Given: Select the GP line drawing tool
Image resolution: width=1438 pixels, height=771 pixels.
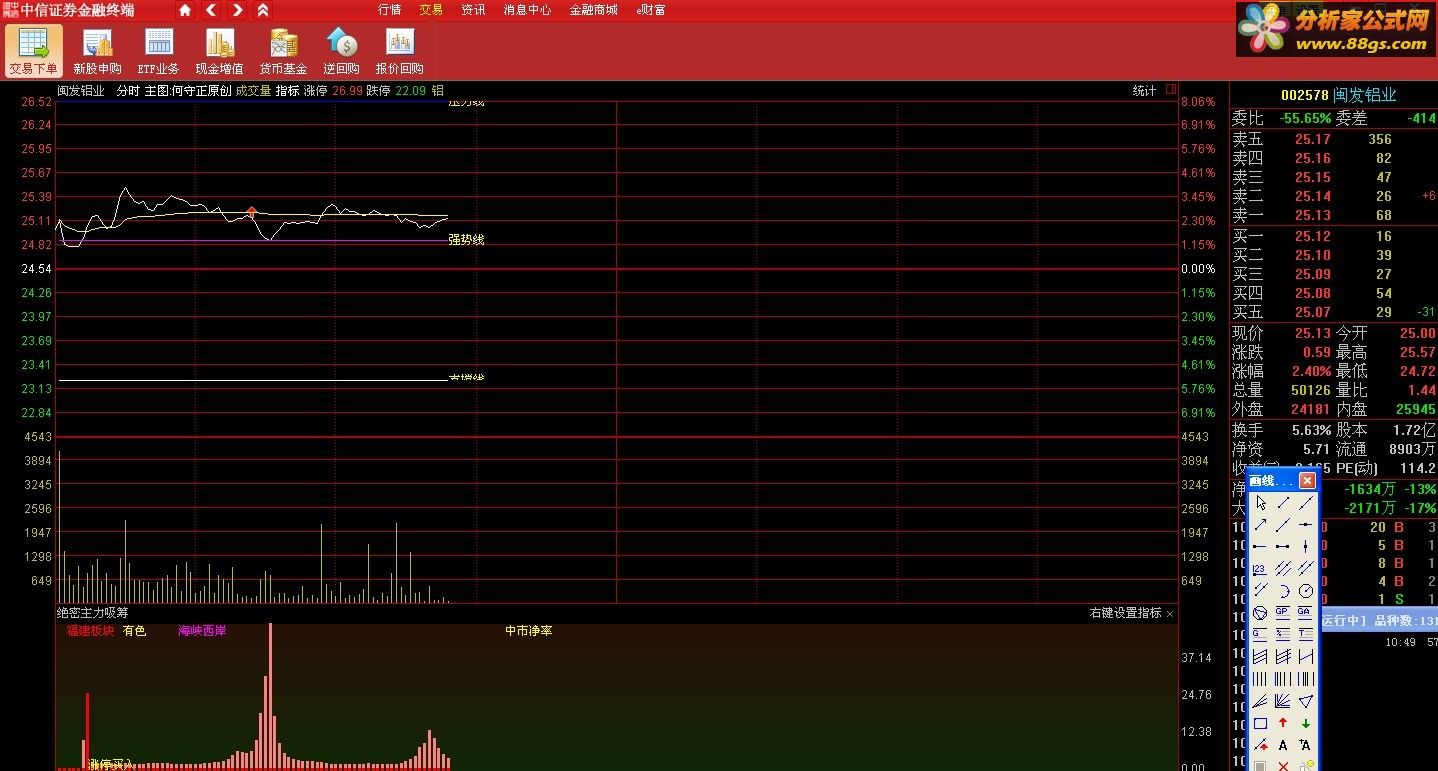Looking at the screenshot, I should pyautogui.click(x=1283, y=613).
